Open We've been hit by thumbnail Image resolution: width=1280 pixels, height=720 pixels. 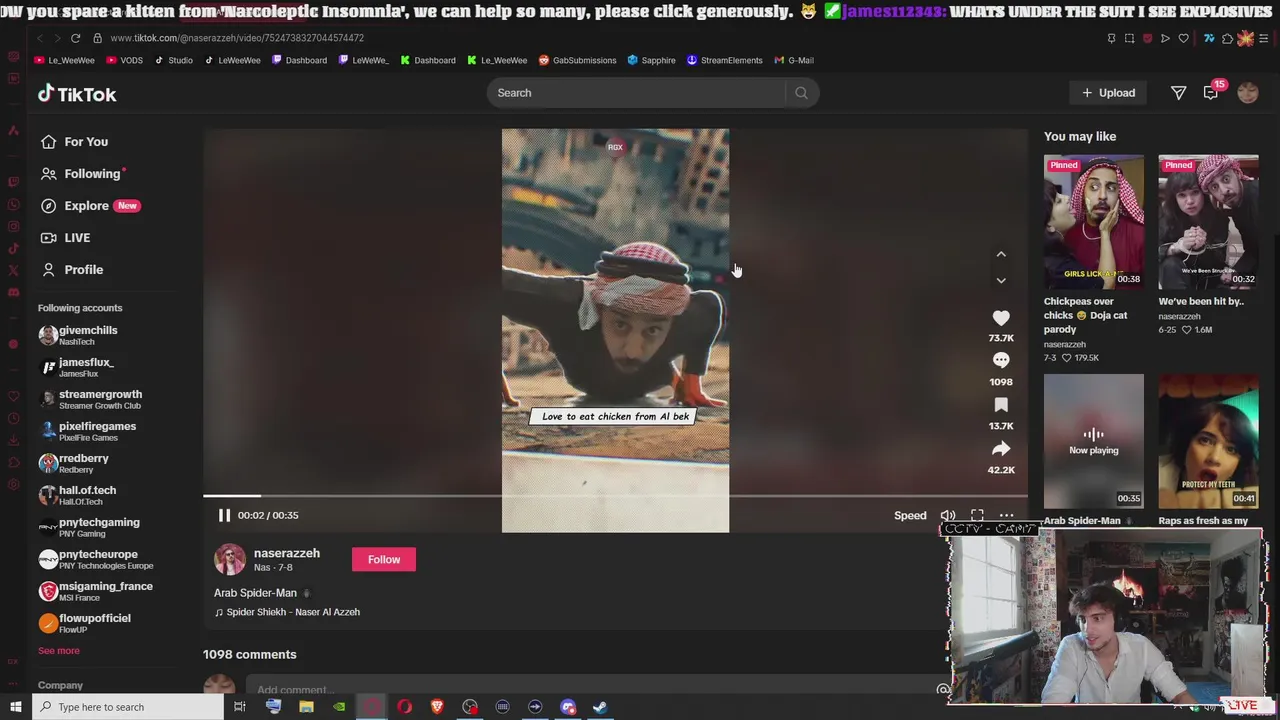pyautogui.click(x=1209, y=222)
